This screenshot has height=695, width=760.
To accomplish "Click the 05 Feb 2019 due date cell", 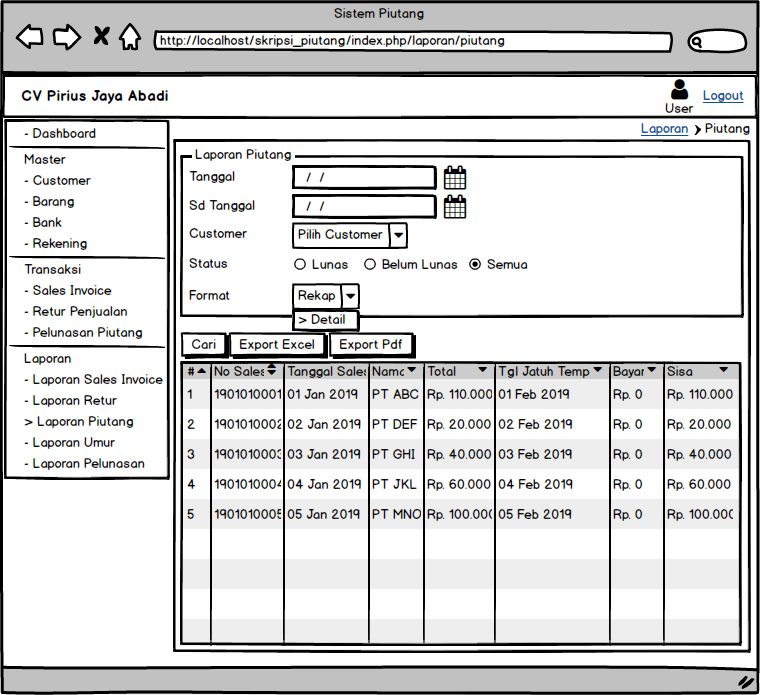I will [x=552, y=514].
